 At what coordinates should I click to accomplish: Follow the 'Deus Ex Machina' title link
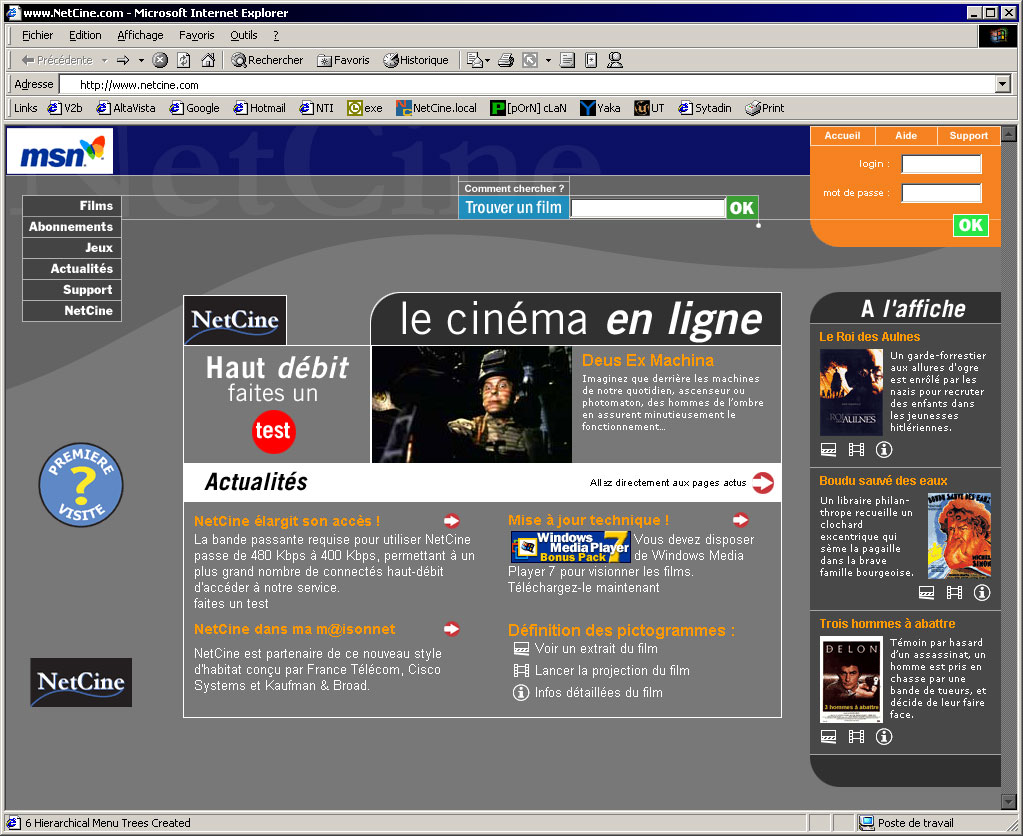647,360
